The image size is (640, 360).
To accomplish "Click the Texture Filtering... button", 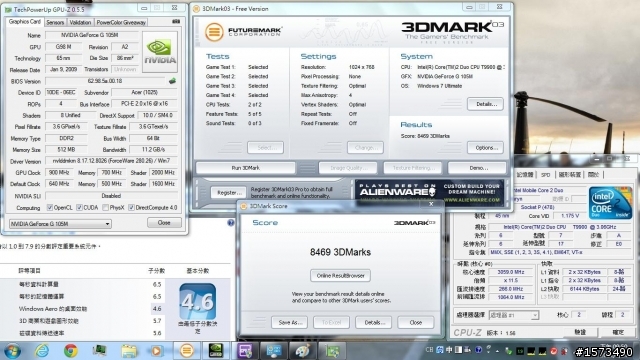I will click(x=413, y=168).
